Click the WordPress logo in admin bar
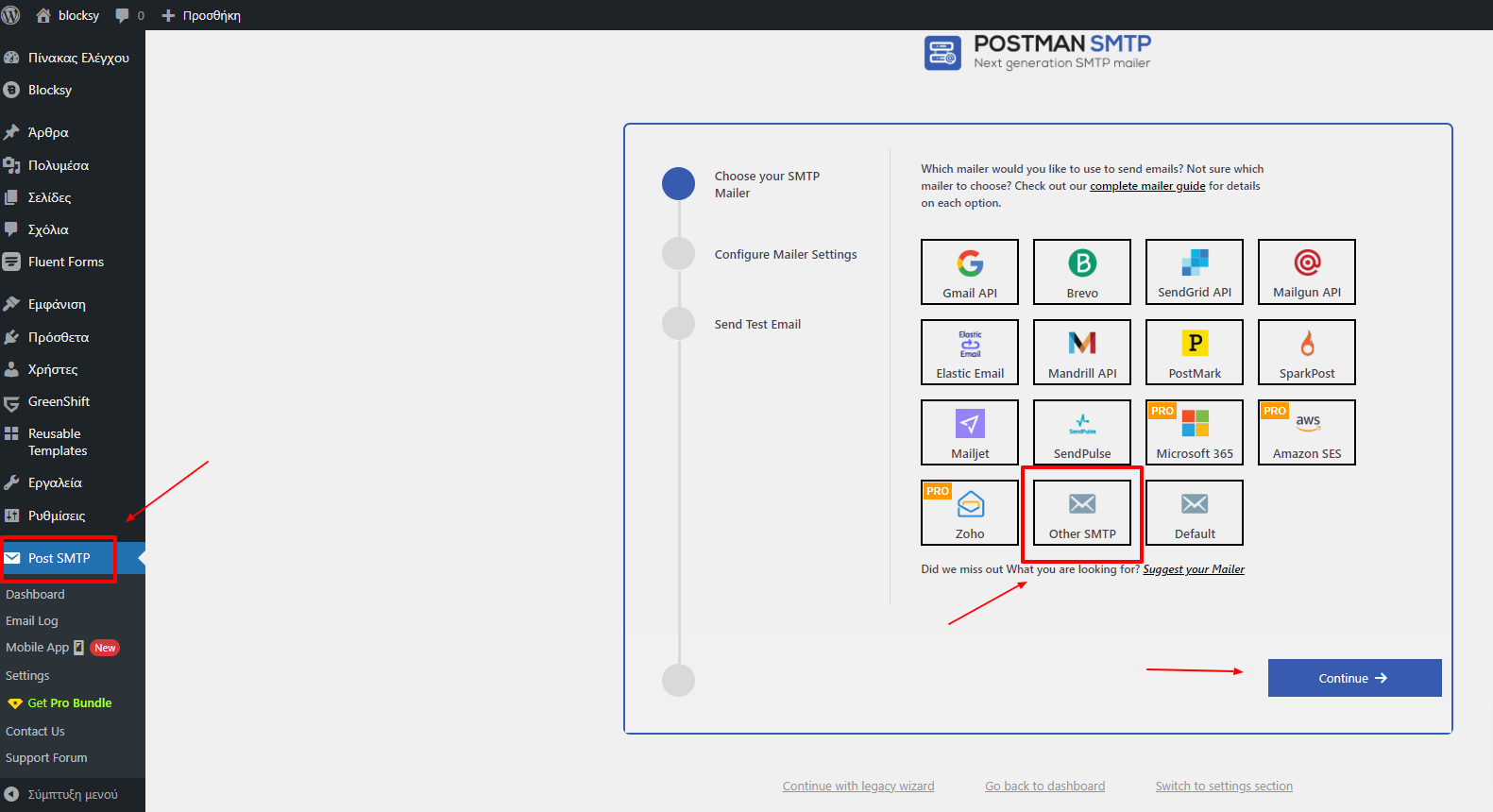The image size is (1493, 812). pyautogui.click(x=11, y=15)
